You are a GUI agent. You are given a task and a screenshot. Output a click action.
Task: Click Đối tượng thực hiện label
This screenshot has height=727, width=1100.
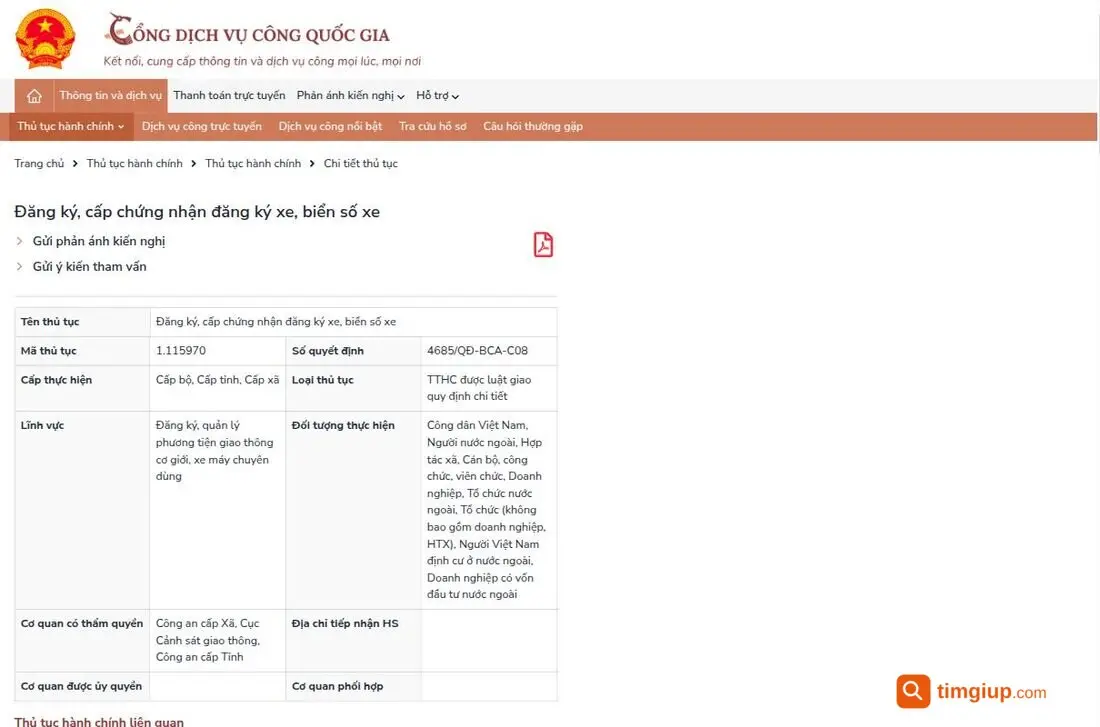[343, 425]
